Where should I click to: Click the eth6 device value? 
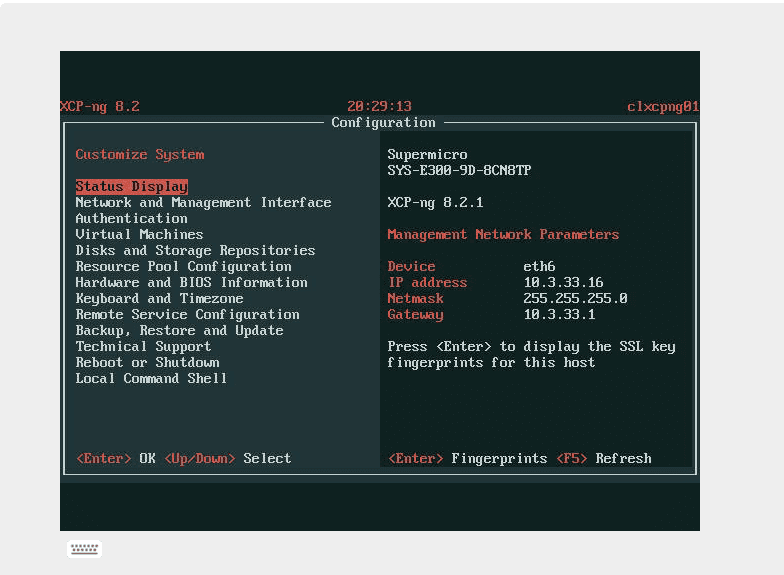540,266
